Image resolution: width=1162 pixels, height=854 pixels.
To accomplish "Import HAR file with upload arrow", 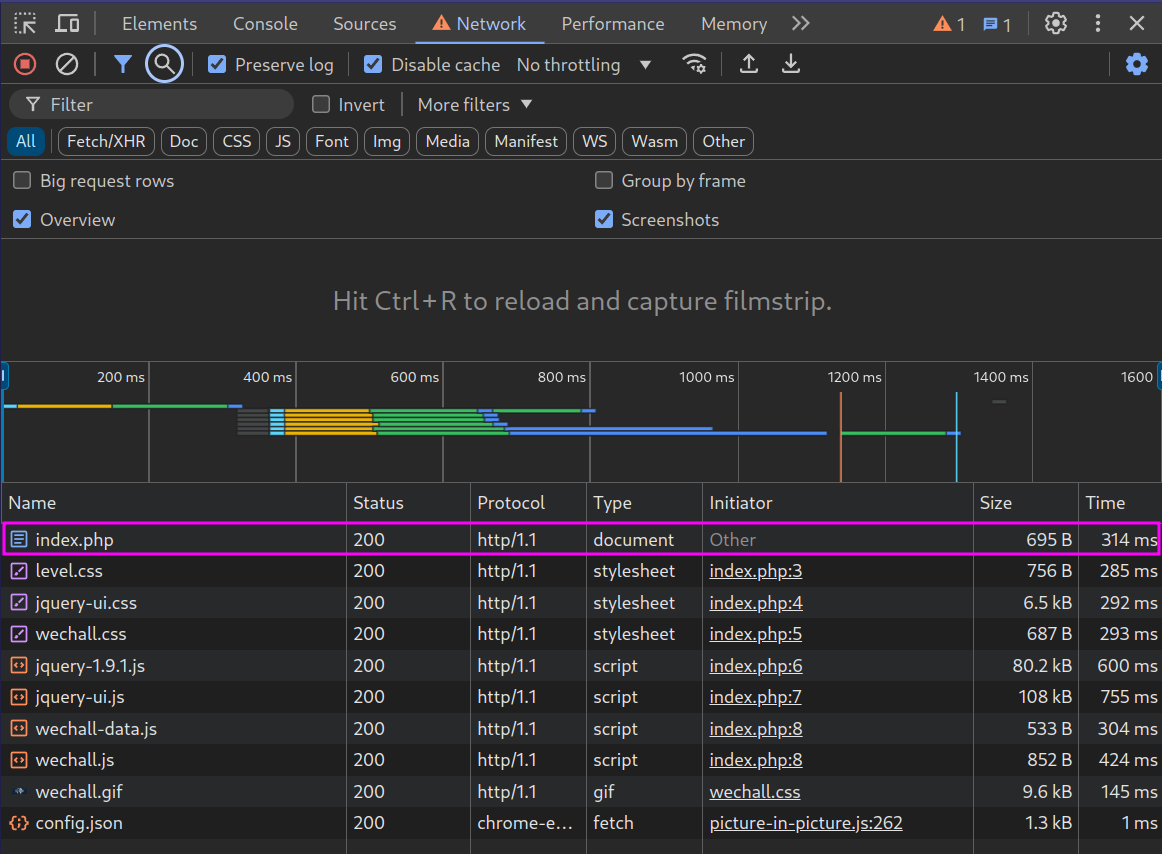I will point(748,64).
